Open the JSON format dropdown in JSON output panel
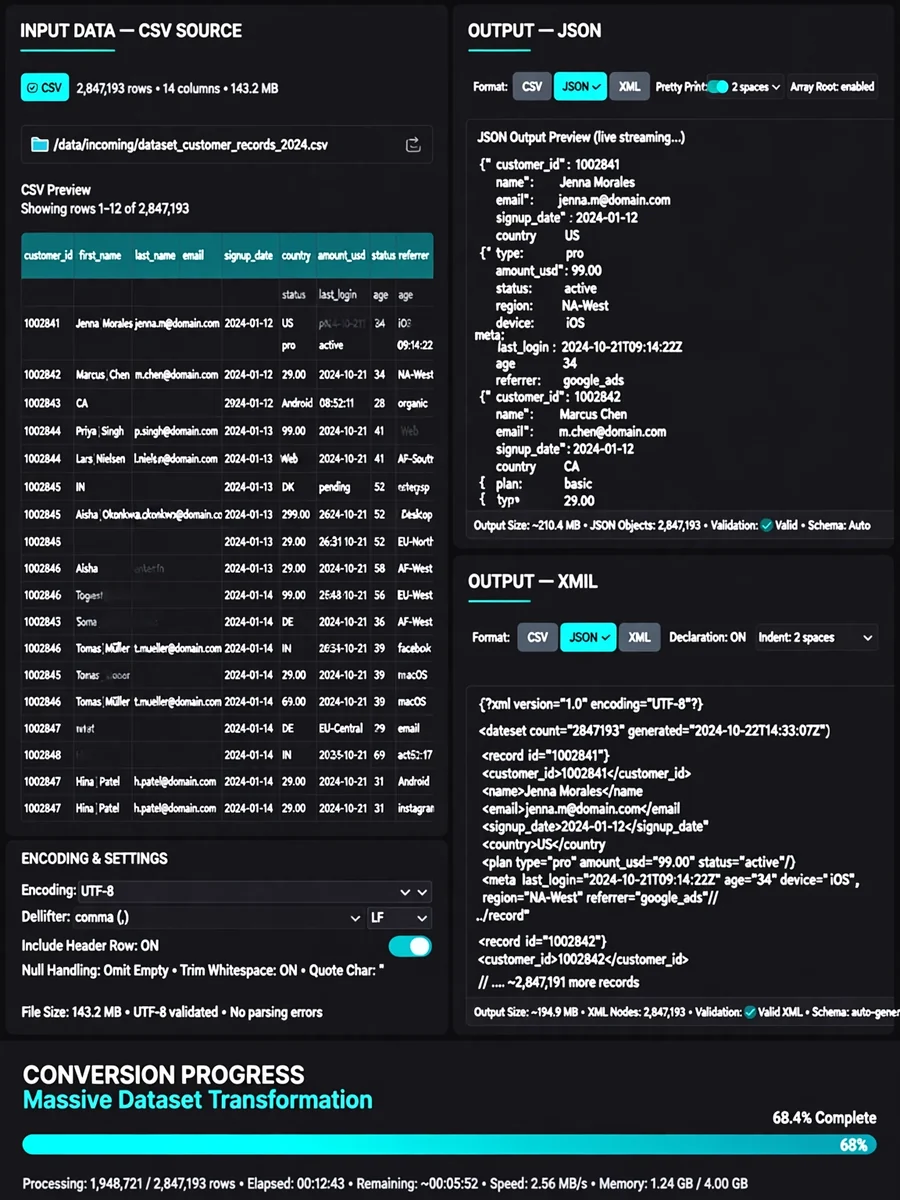Screen dimensions: 900x1200 (x=581, y=87)
